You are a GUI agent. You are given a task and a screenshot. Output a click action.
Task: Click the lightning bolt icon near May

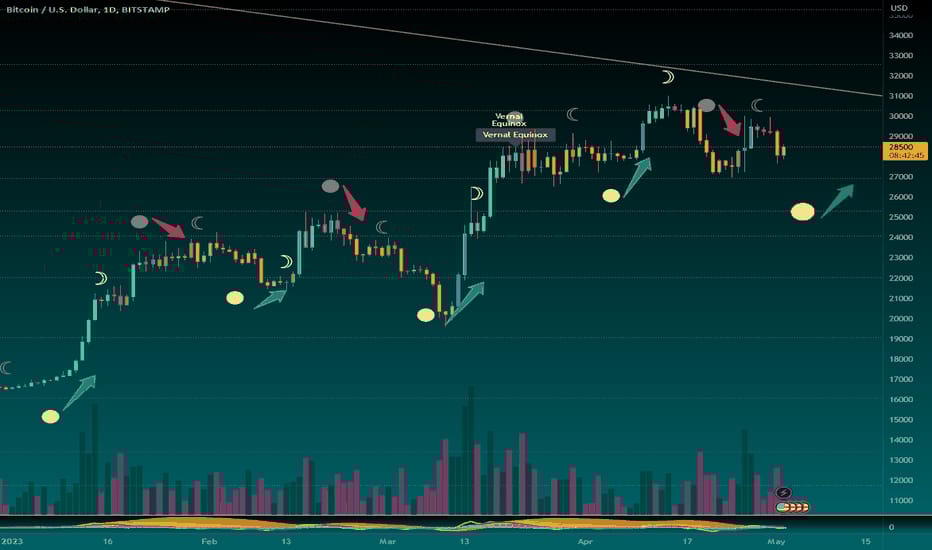click(x=783, y=492)
